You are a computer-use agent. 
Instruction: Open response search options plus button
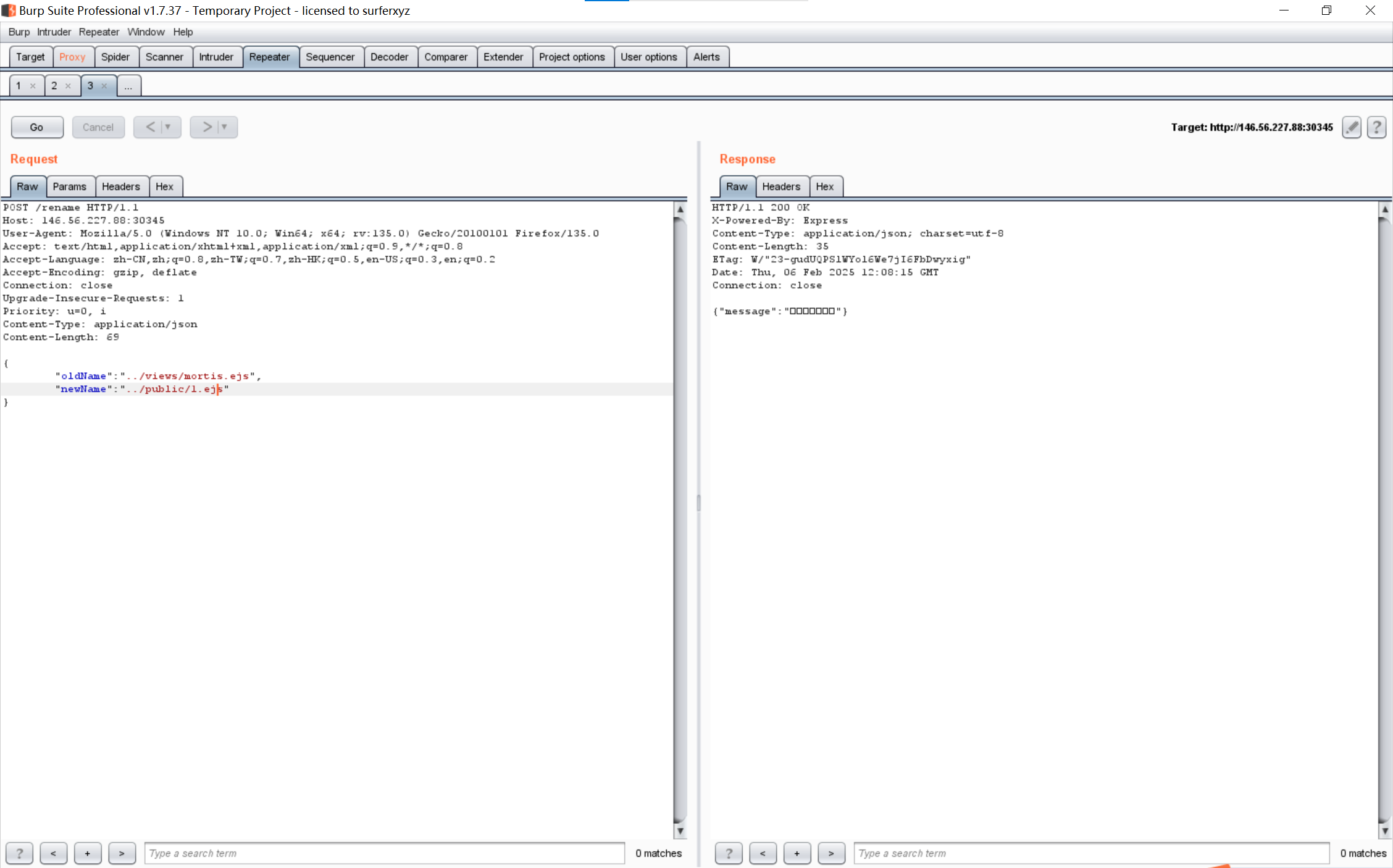tap(797, 853)
